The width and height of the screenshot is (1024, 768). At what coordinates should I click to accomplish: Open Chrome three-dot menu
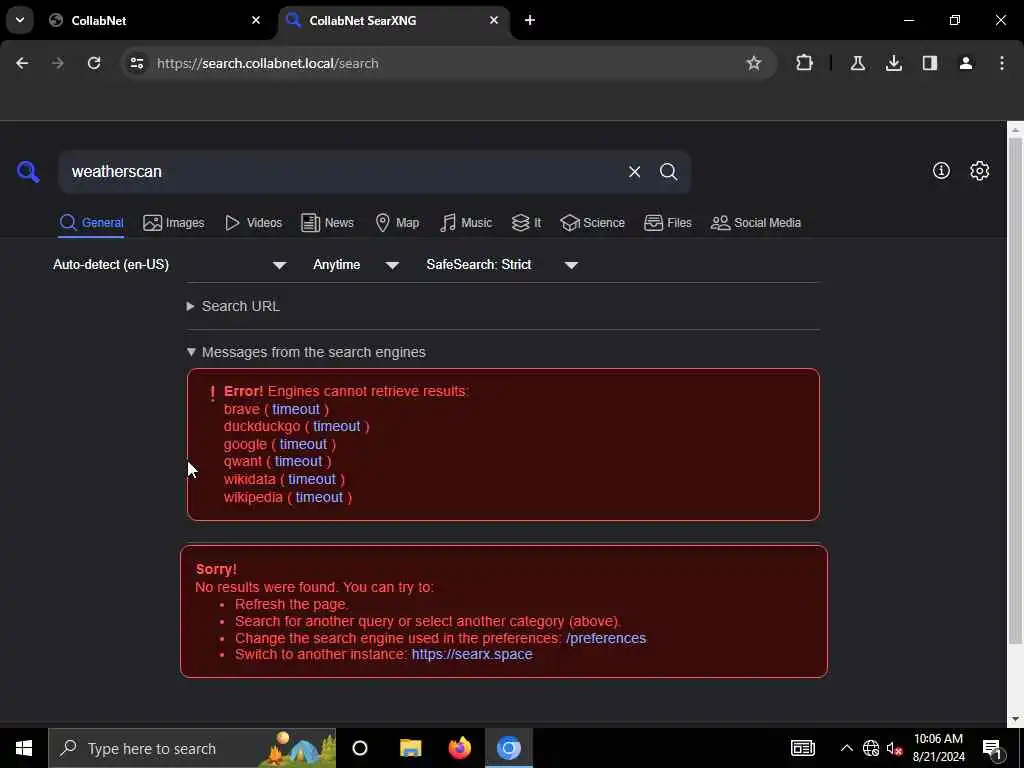coord(1001,63)
